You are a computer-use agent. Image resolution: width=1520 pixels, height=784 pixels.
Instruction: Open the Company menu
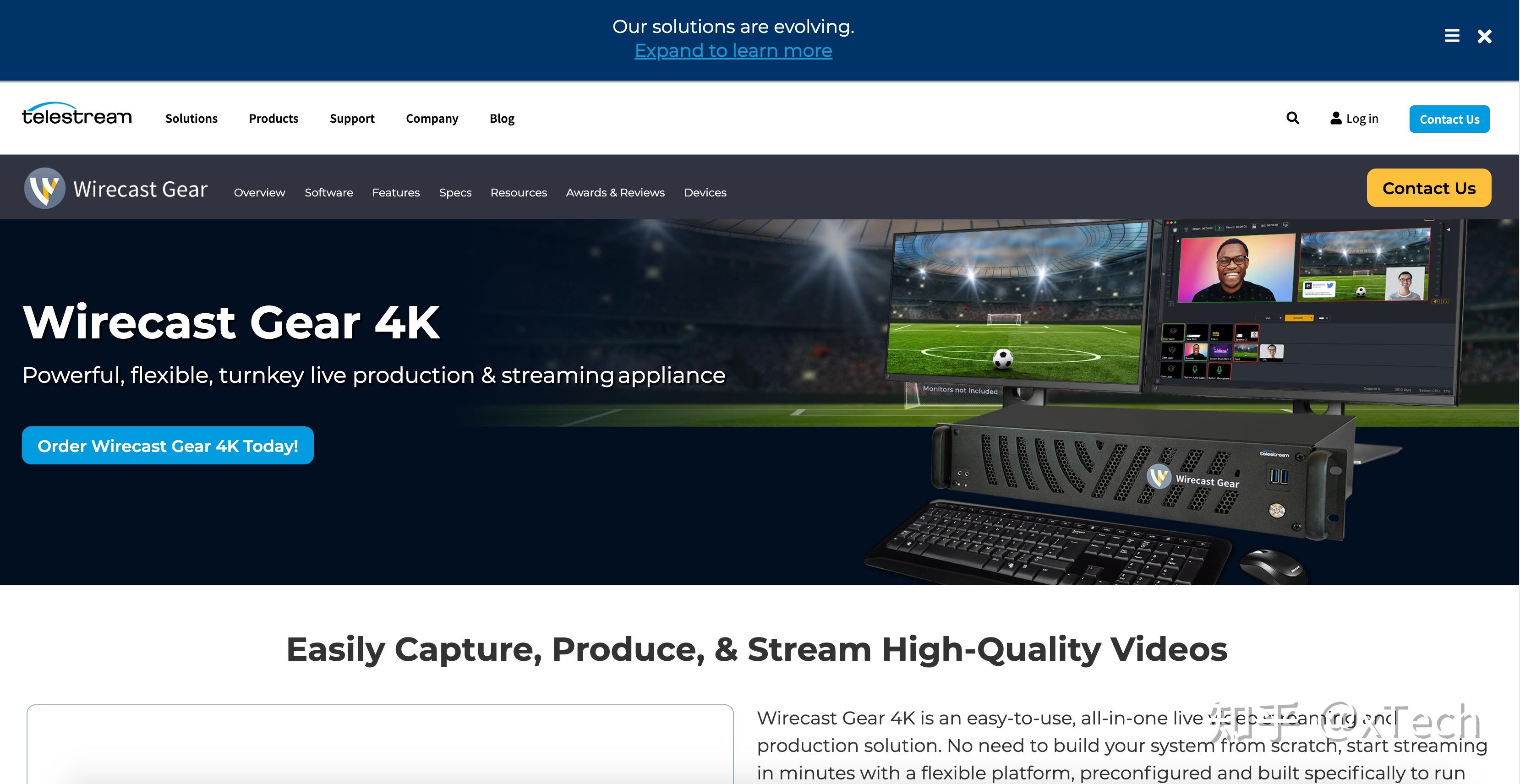pos(432,119)
